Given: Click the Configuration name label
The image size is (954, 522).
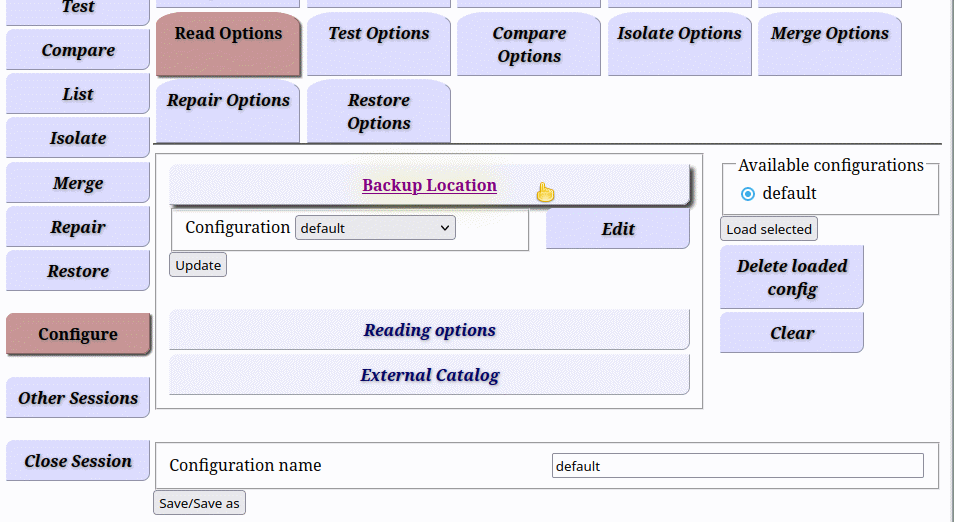Looking at the screenshot, I should (x=245, y=465).
